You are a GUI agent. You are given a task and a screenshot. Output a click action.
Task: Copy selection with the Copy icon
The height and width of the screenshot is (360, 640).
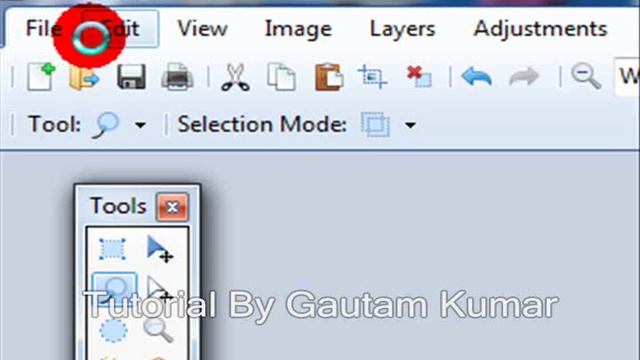tap(281, 77)
